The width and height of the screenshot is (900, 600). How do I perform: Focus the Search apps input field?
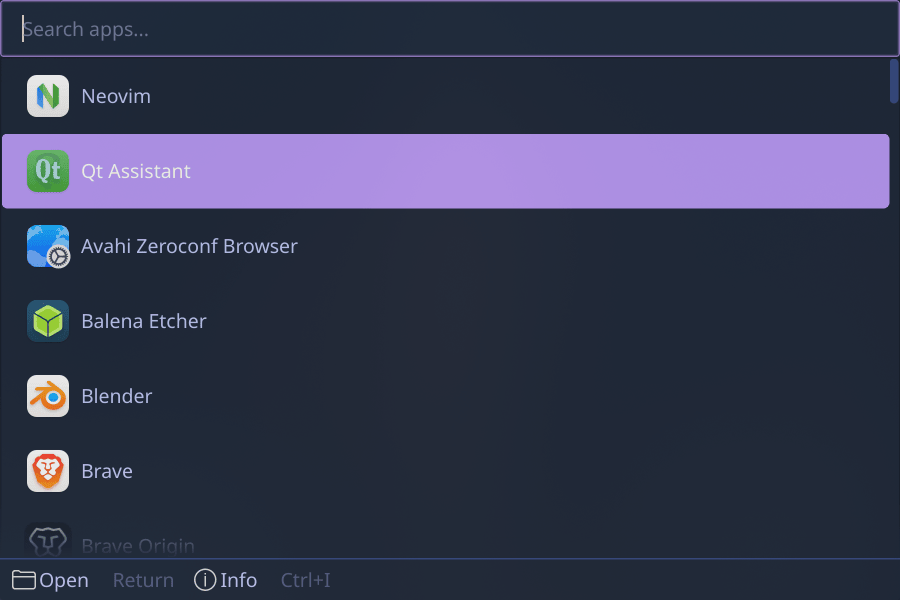point(450,29)
